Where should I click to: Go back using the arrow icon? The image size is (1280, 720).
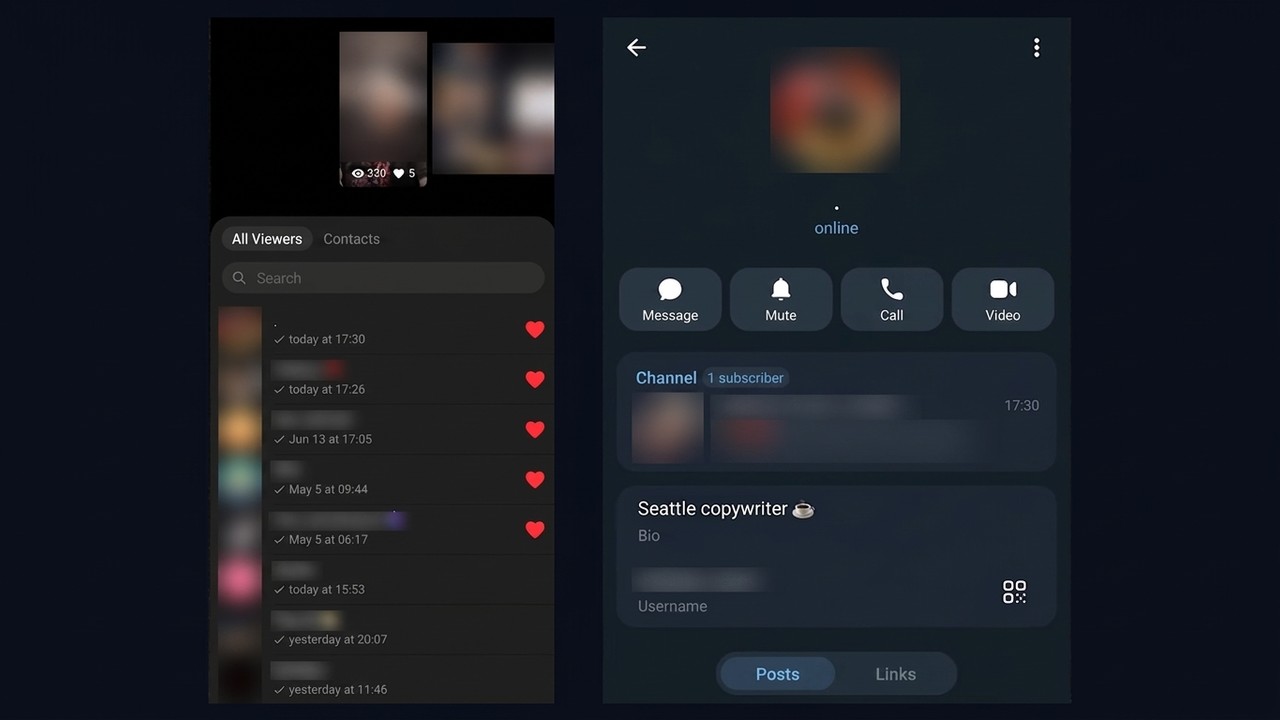636,48
